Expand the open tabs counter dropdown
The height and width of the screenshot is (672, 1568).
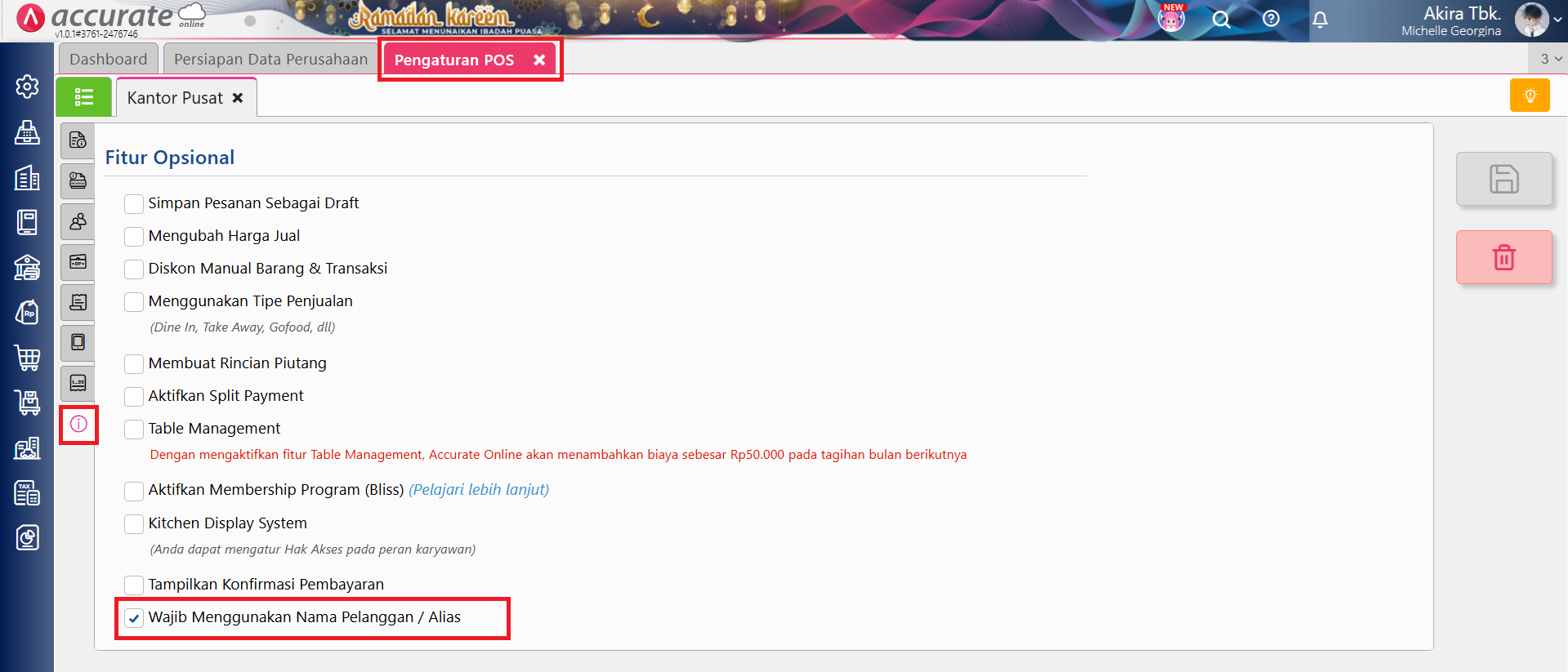(1550, 59)
